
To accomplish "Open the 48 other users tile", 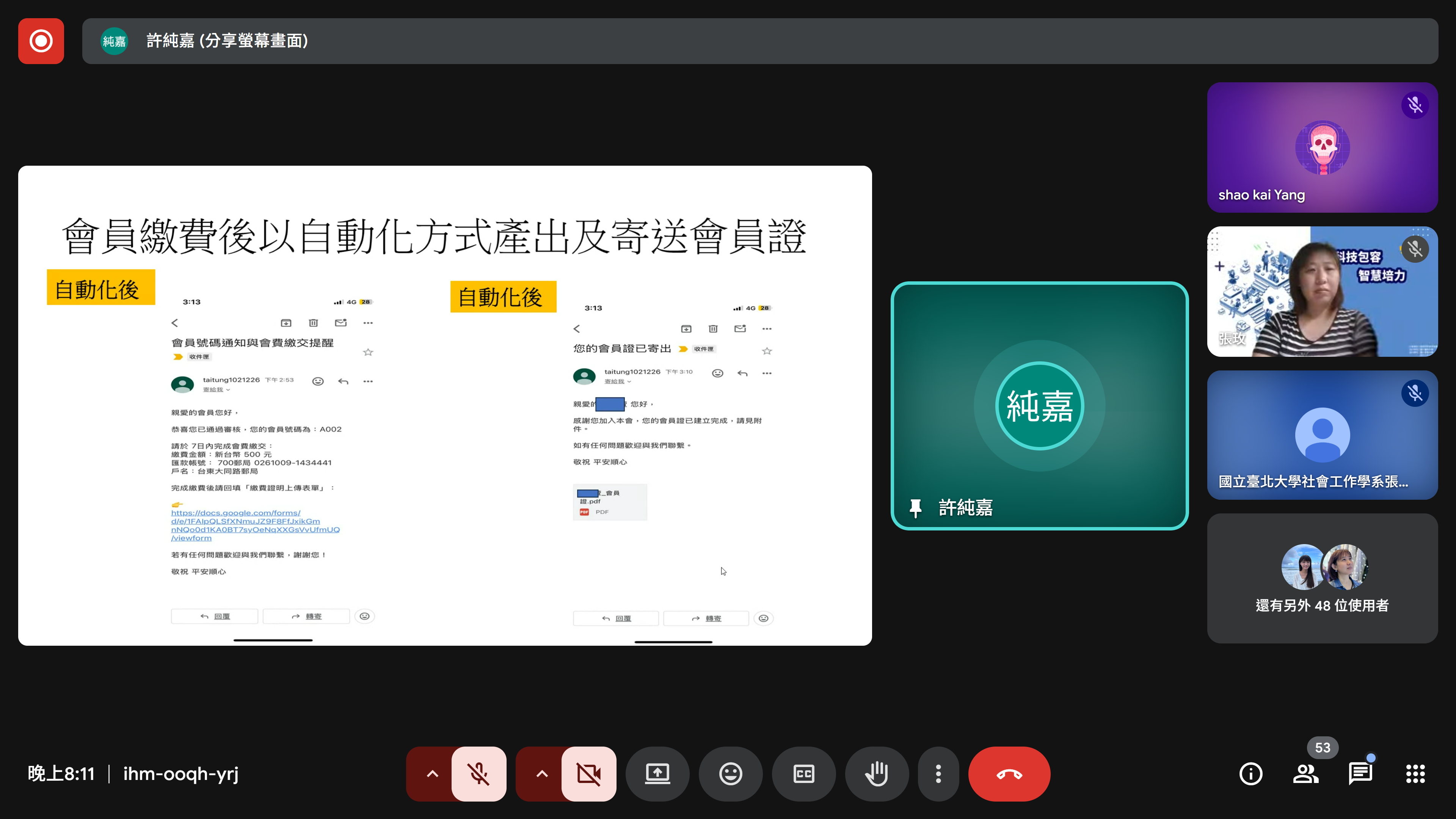I will (1322, 577).
